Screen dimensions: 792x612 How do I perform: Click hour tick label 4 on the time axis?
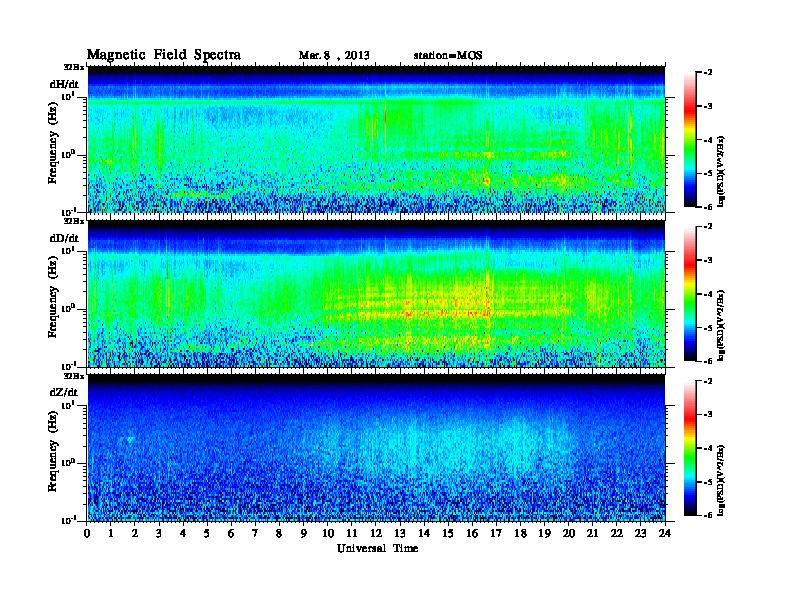183,533
